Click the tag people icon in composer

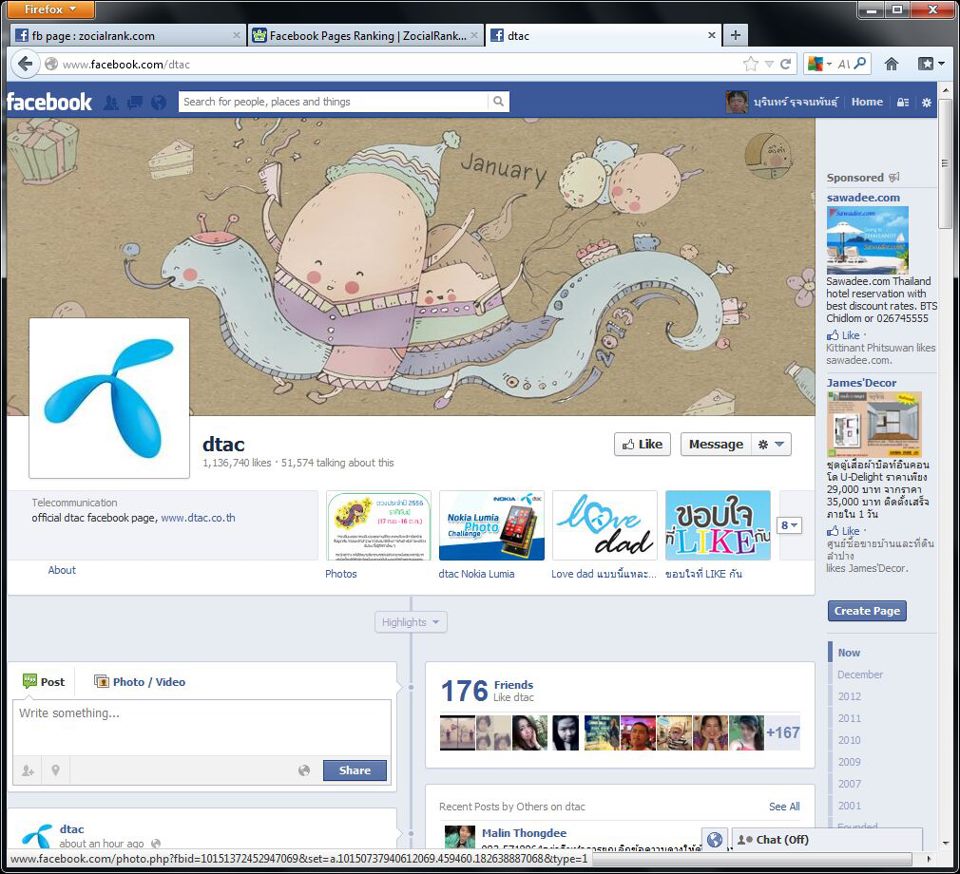28,770
